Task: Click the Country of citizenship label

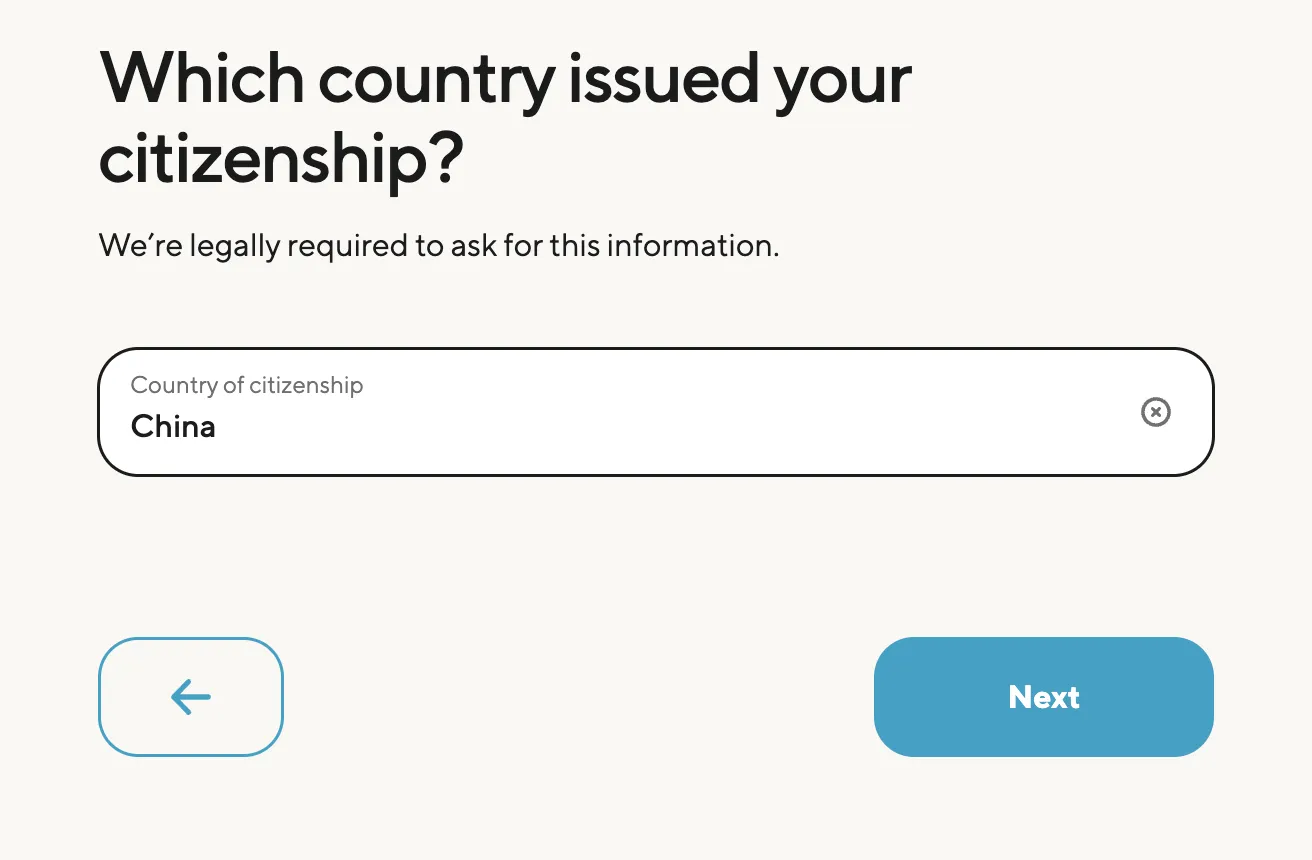Action: click(245, 385)
